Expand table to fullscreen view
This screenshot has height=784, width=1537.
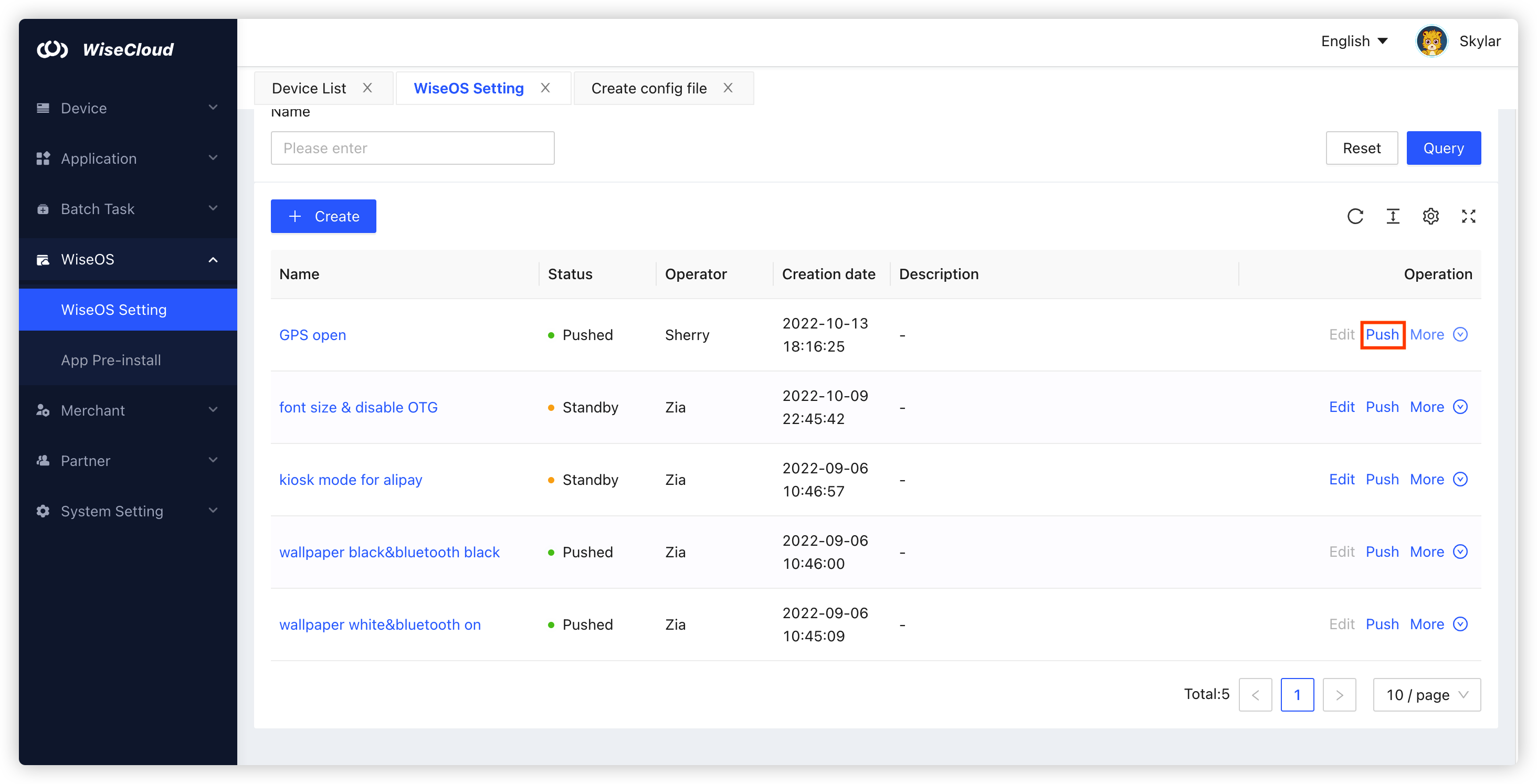point(1469,216)
